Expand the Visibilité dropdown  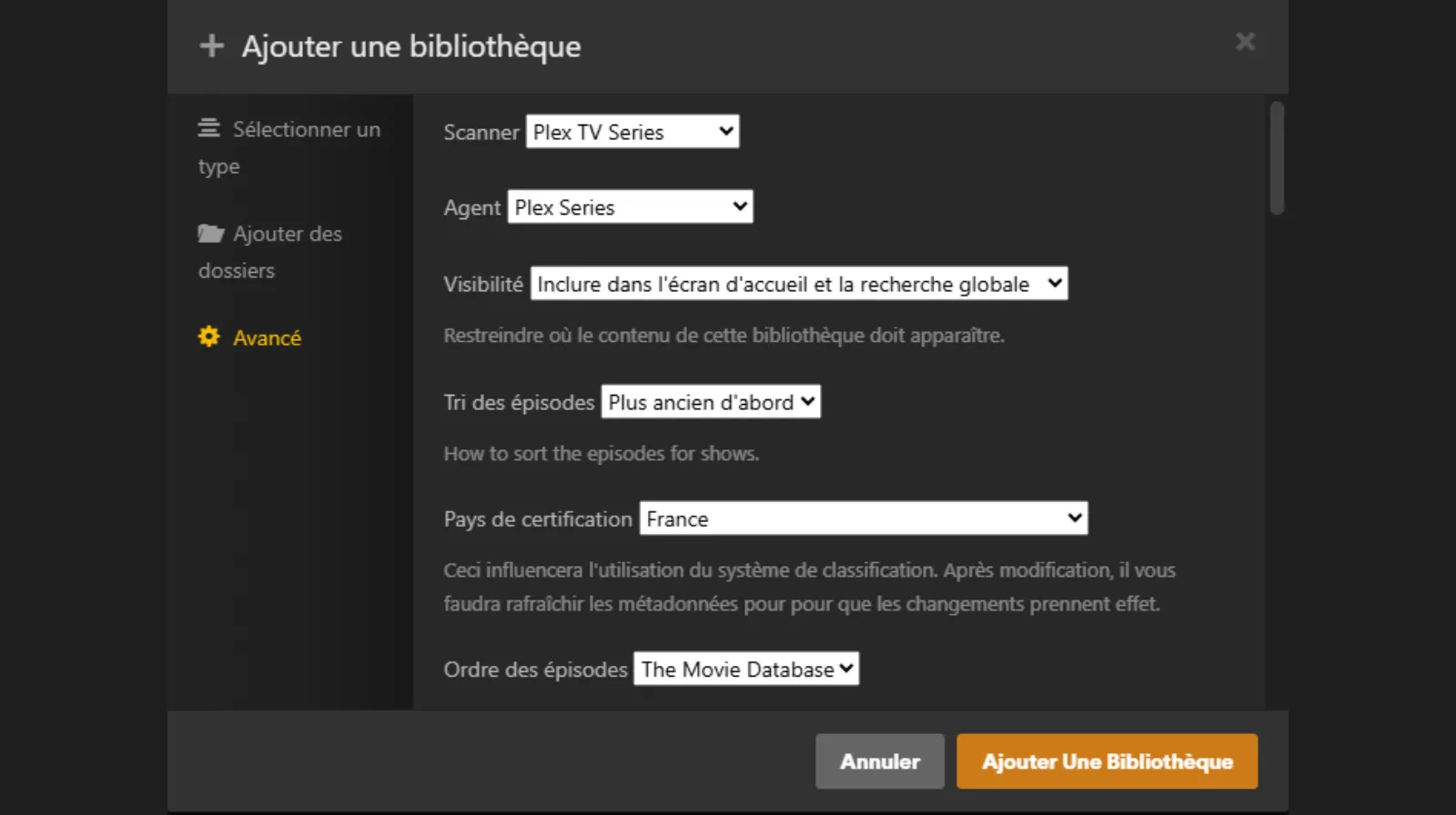(x=799, y=284)
